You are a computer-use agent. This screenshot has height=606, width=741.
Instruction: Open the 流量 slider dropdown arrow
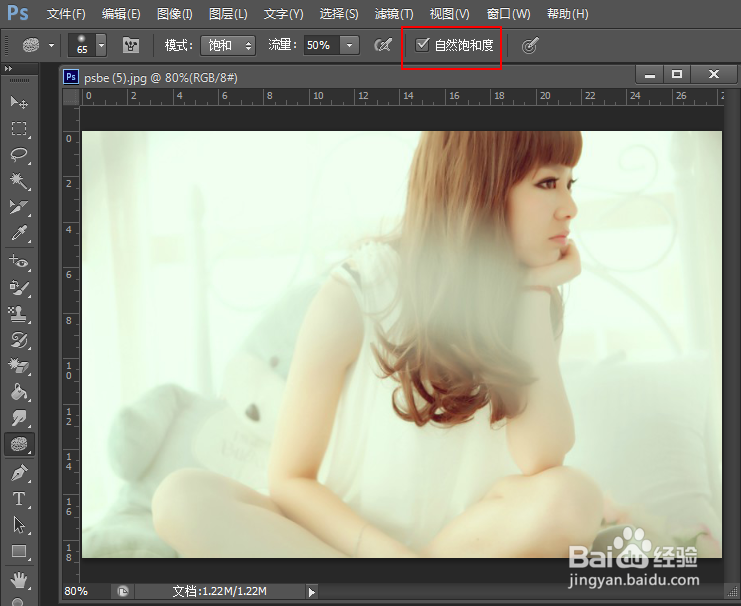pos(349,45)
